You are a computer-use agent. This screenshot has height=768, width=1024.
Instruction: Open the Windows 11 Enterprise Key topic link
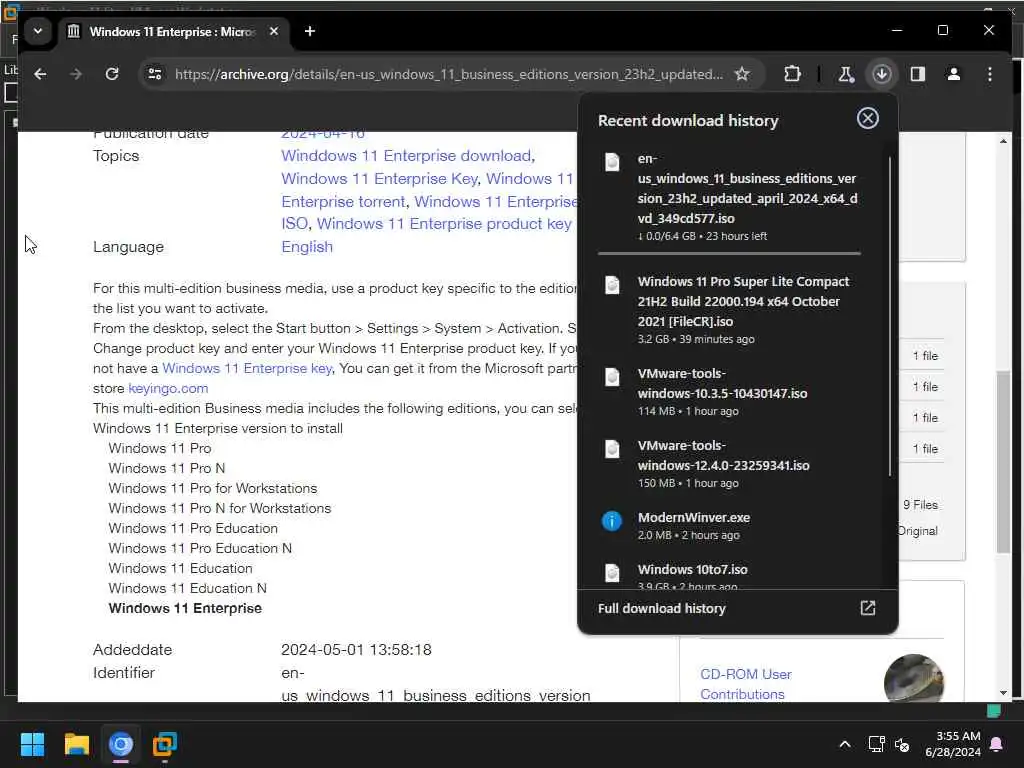point(379,179)
